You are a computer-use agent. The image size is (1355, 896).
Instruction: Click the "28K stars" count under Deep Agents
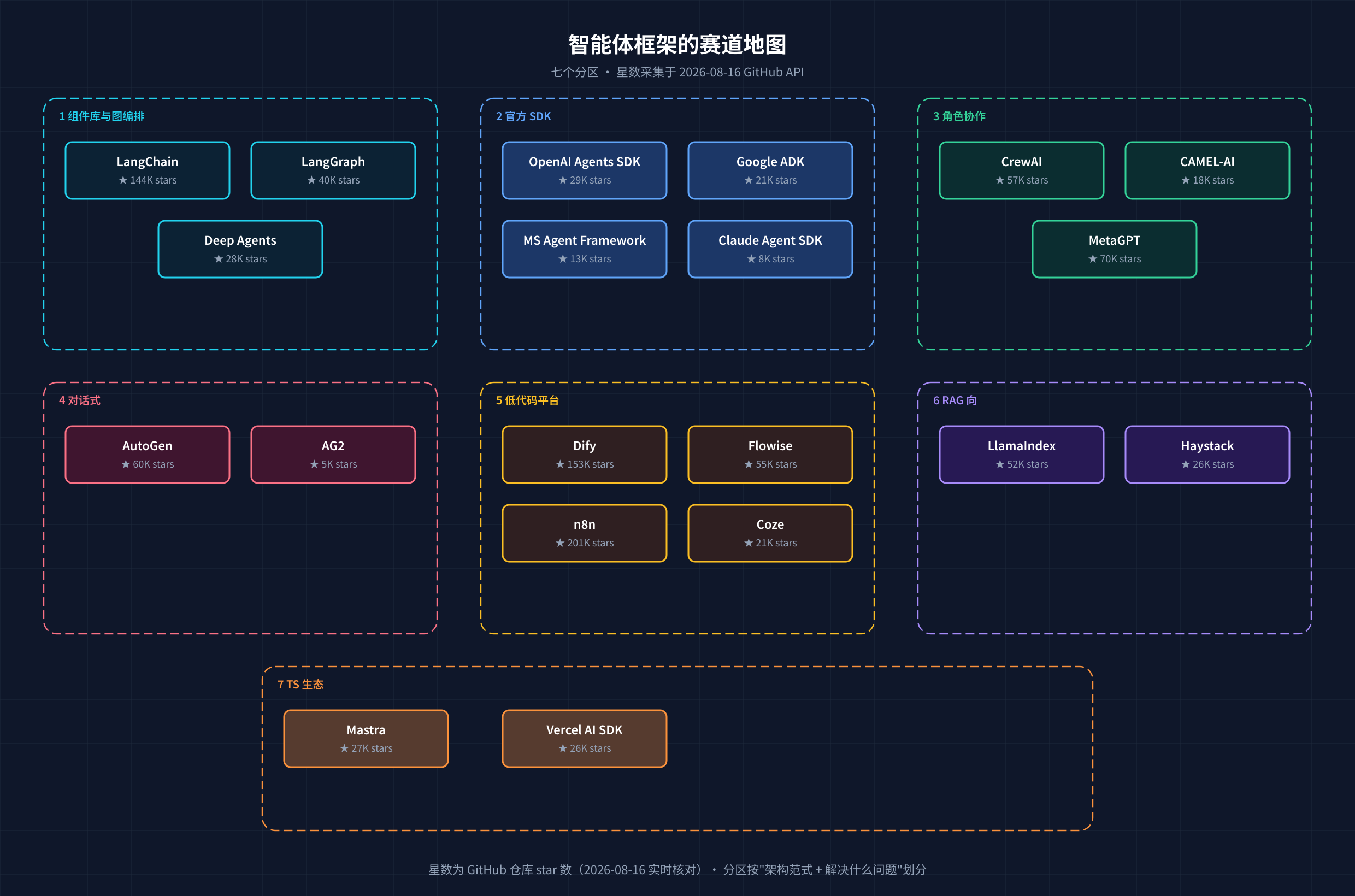(240, 259)
